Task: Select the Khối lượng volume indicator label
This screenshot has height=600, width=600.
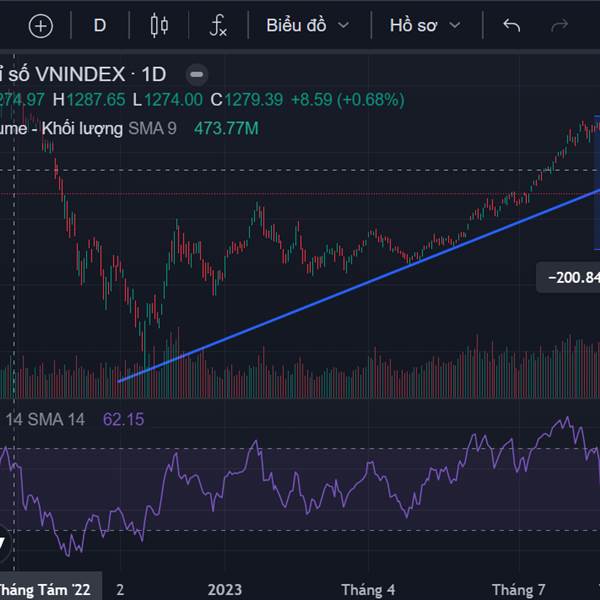Action: 82,129
